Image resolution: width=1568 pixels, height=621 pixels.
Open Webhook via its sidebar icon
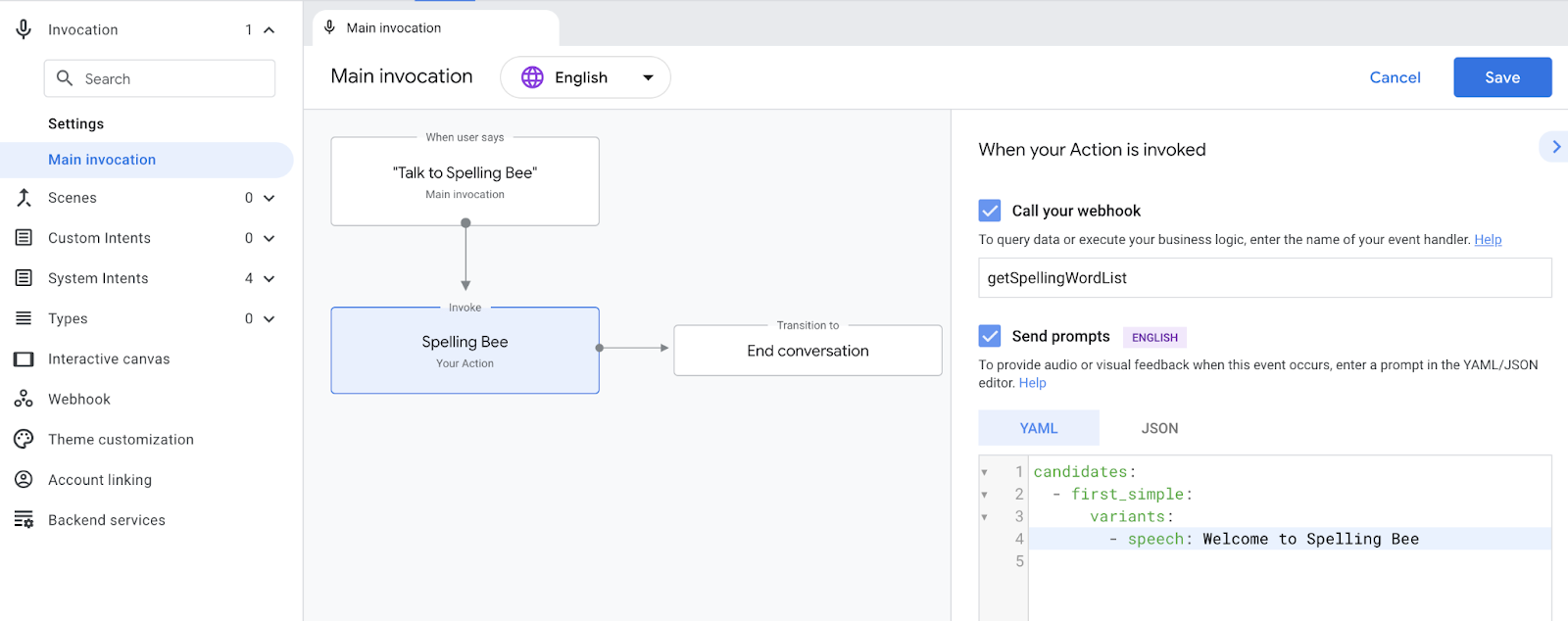point(24,400)
